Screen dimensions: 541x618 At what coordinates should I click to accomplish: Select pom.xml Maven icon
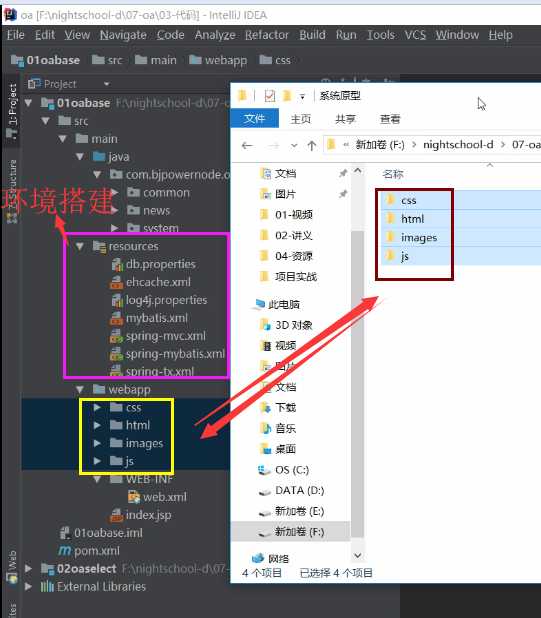click(x=65, y=551)
